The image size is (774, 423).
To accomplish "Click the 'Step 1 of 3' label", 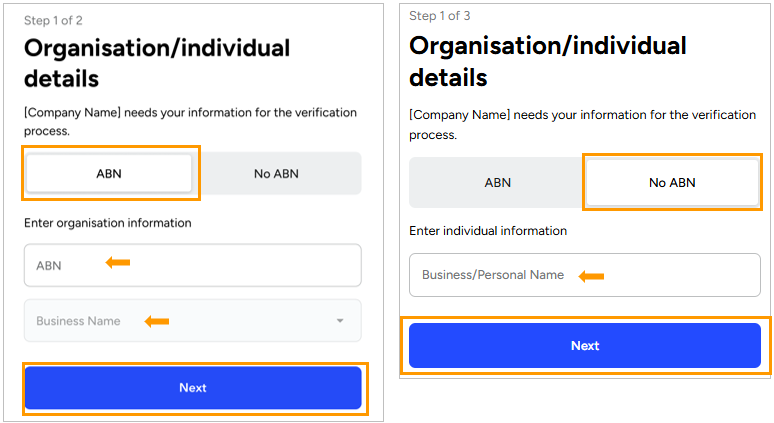I will pos(440,16).
